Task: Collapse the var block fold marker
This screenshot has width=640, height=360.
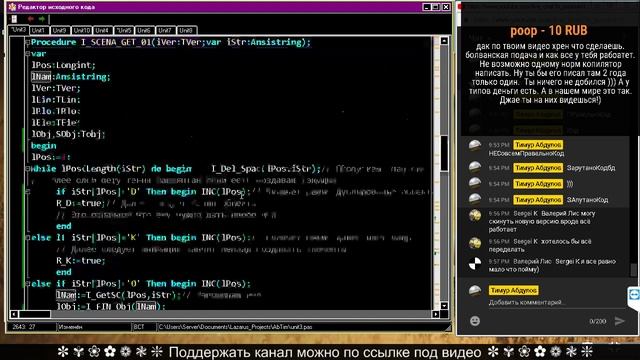Action: click(28, 53)
